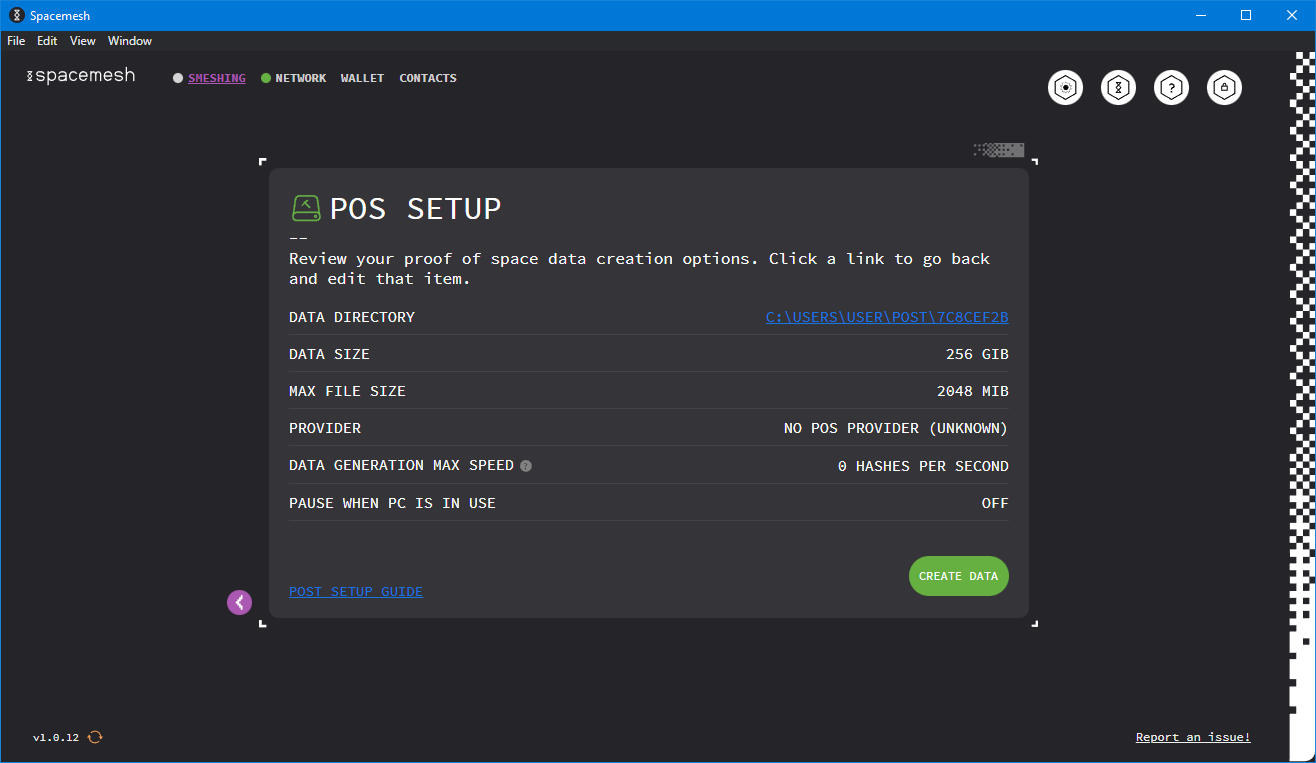The image size is (1316, 763).
Task: Maximize the Spacemesh window
Action: [x=1246, y=15]
